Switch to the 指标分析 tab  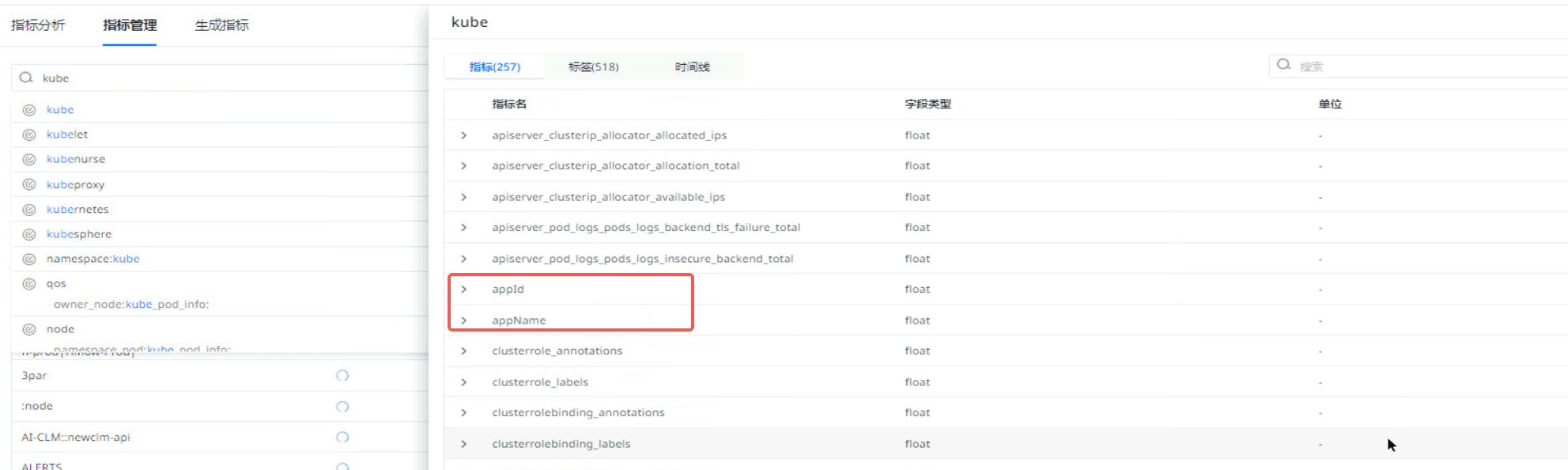click(38, 25)
